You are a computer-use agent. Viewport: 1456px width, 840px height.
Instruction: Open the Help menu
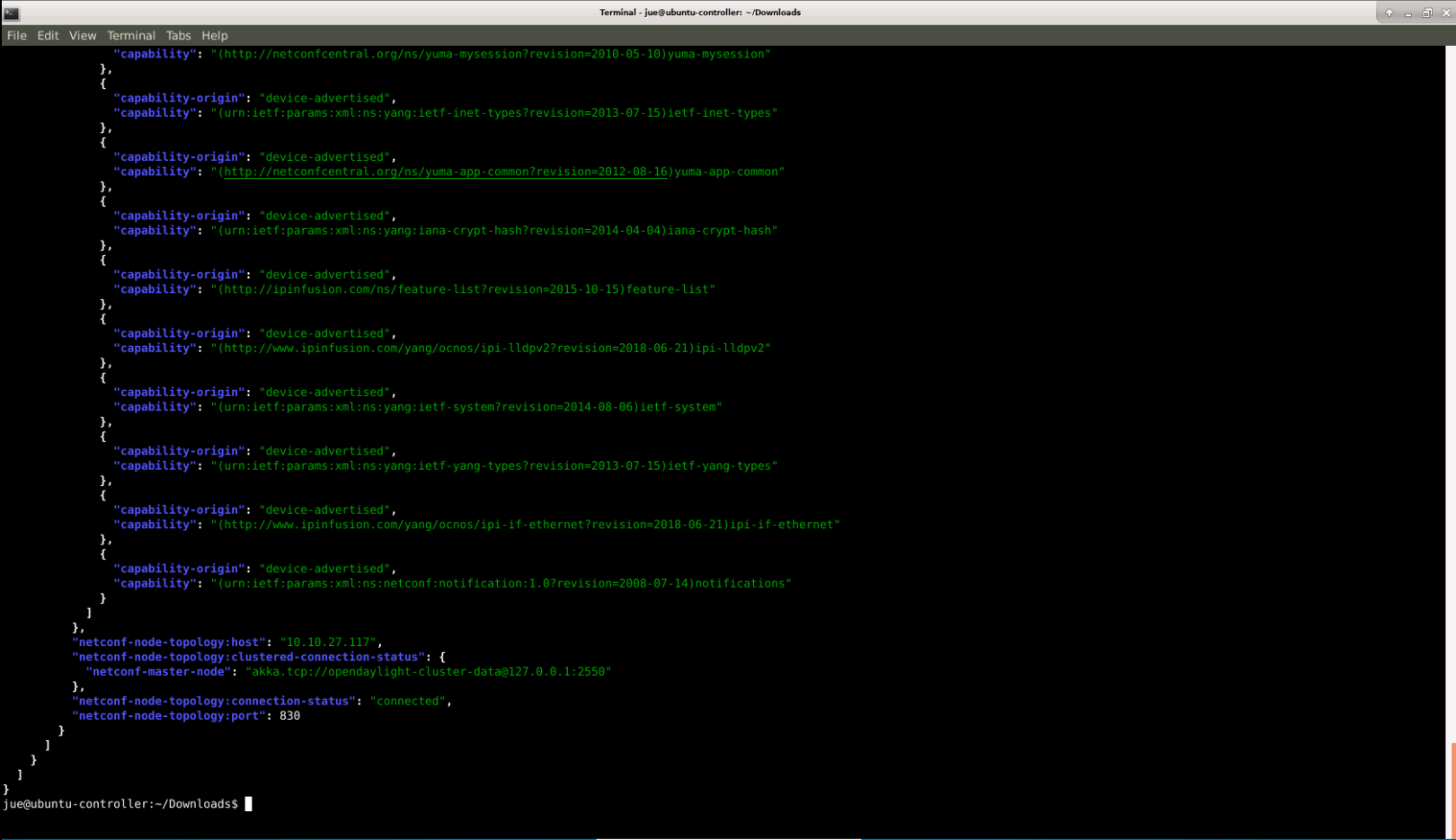point(214,35)
